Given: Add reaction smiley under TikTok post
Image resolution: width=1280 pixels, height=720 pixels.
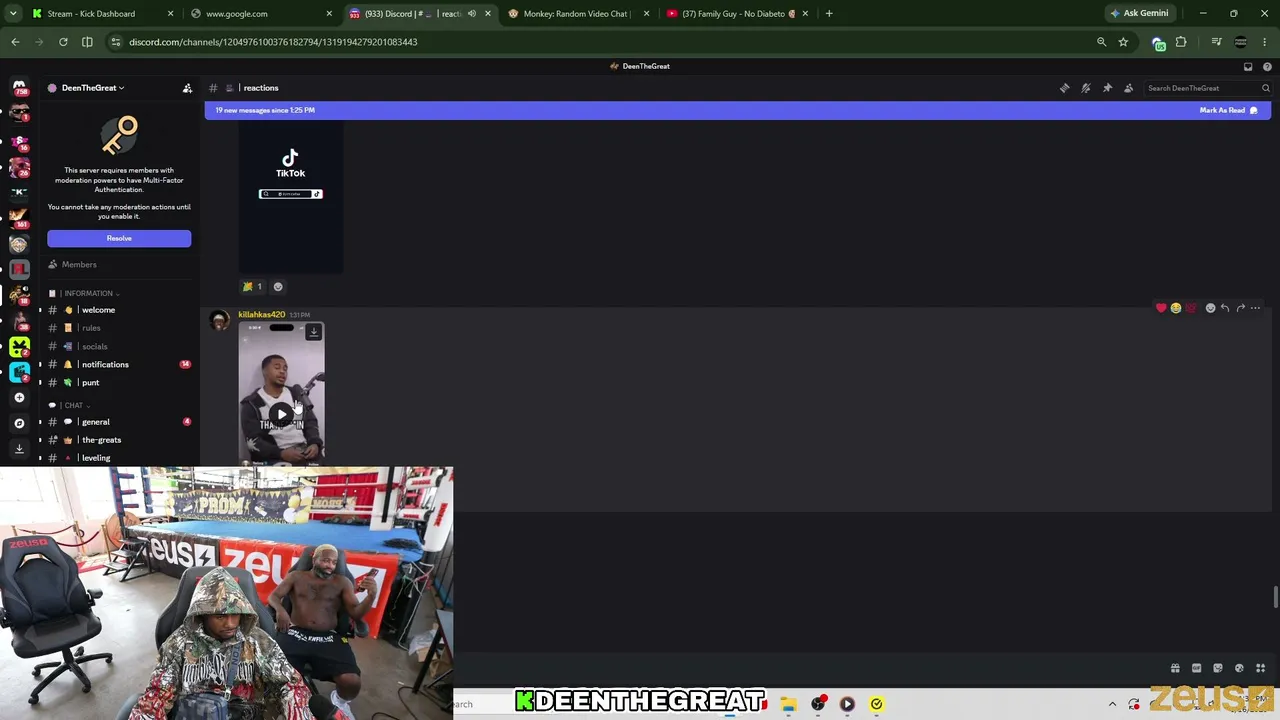Looking at the screenshot, I should tap(278, 287).
